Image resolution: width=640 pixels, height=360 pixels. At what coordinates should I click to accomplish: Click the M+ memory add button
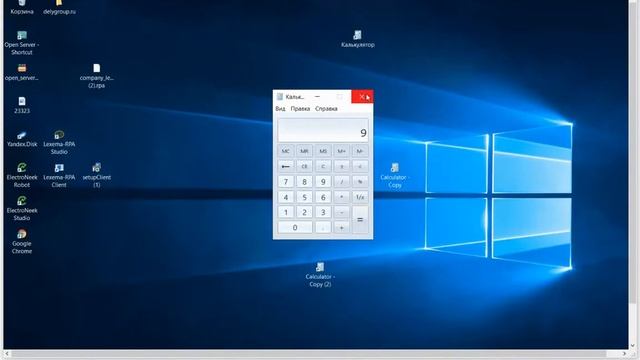pyautogui.click(x=342, y=151)
